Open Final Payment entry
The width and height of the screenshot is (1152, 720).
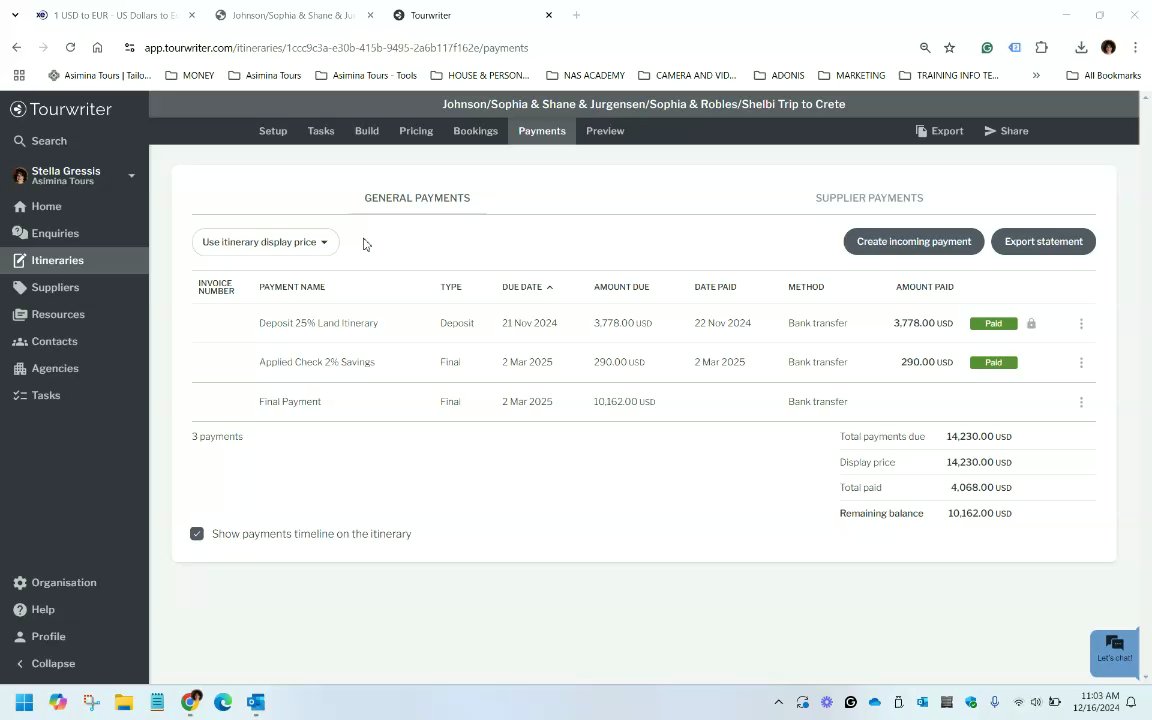[x=289, y=402]
